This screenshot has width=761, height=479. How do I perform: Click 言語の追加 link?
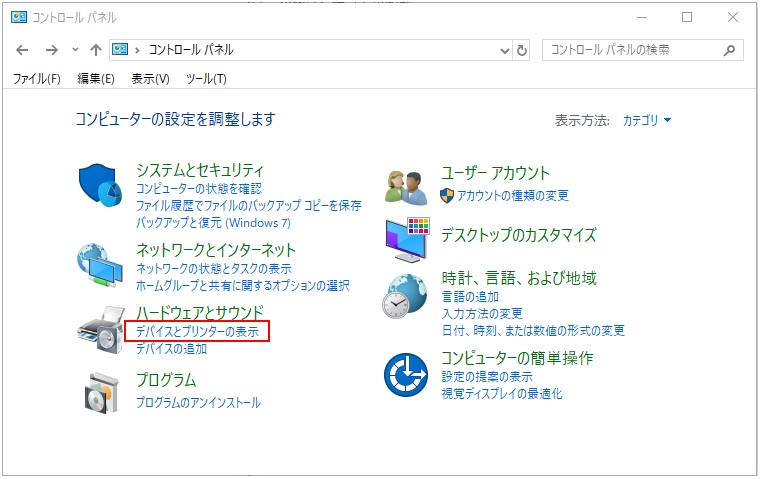(x=470, y=297)
